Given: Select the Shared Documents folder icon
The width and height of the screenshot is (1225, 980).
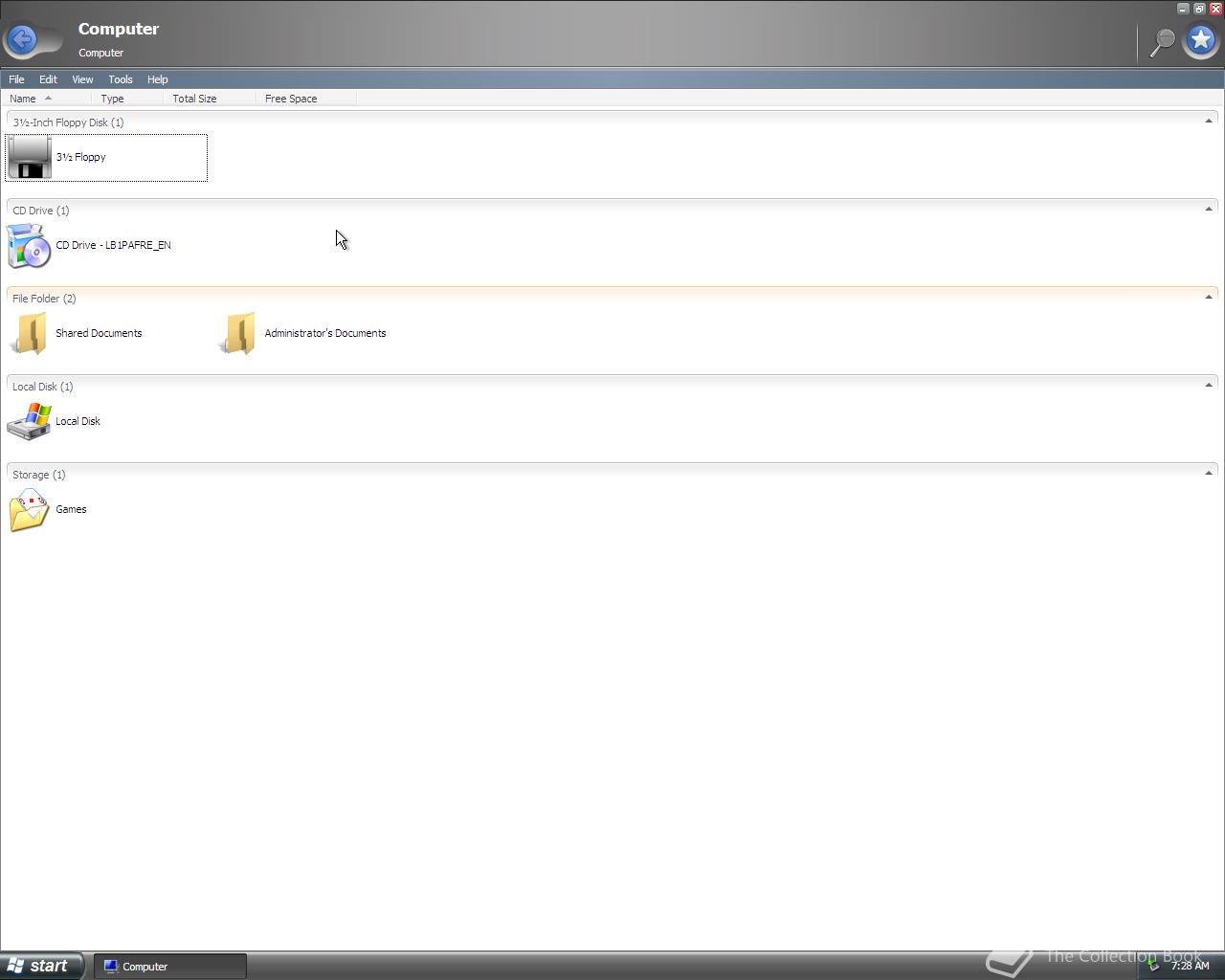Looking at the screenshot, I should click(29, 333).
